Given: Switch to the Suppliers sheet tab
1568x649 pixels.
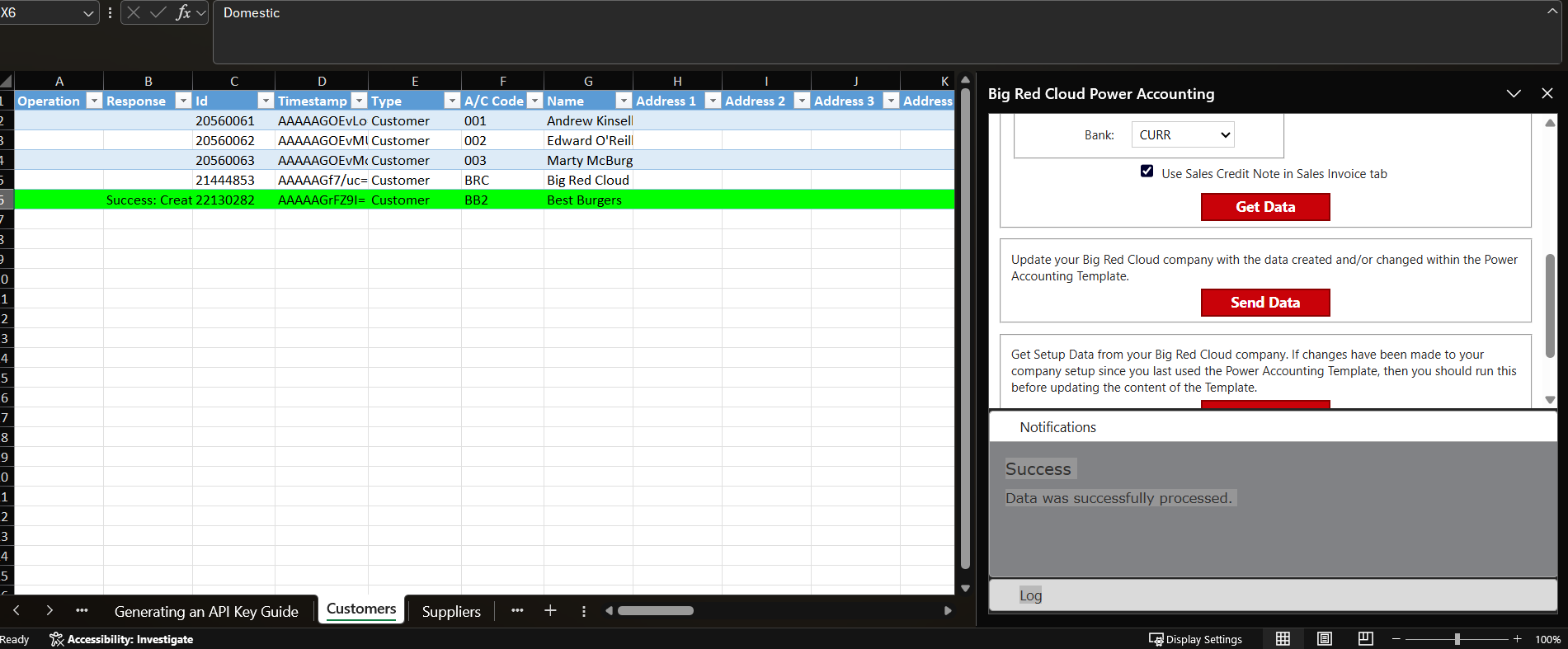Looking at the screenshot, I should click(x=451, y=612).
